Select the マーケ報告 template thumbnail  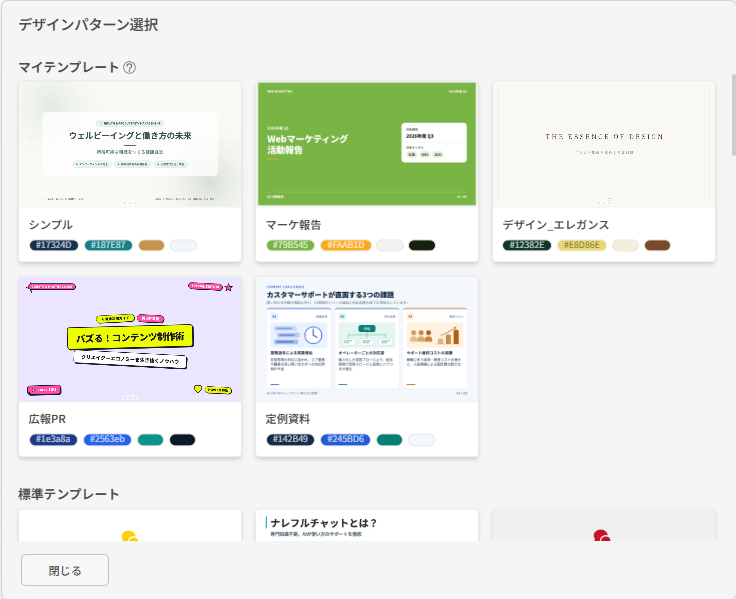(367, 144)
